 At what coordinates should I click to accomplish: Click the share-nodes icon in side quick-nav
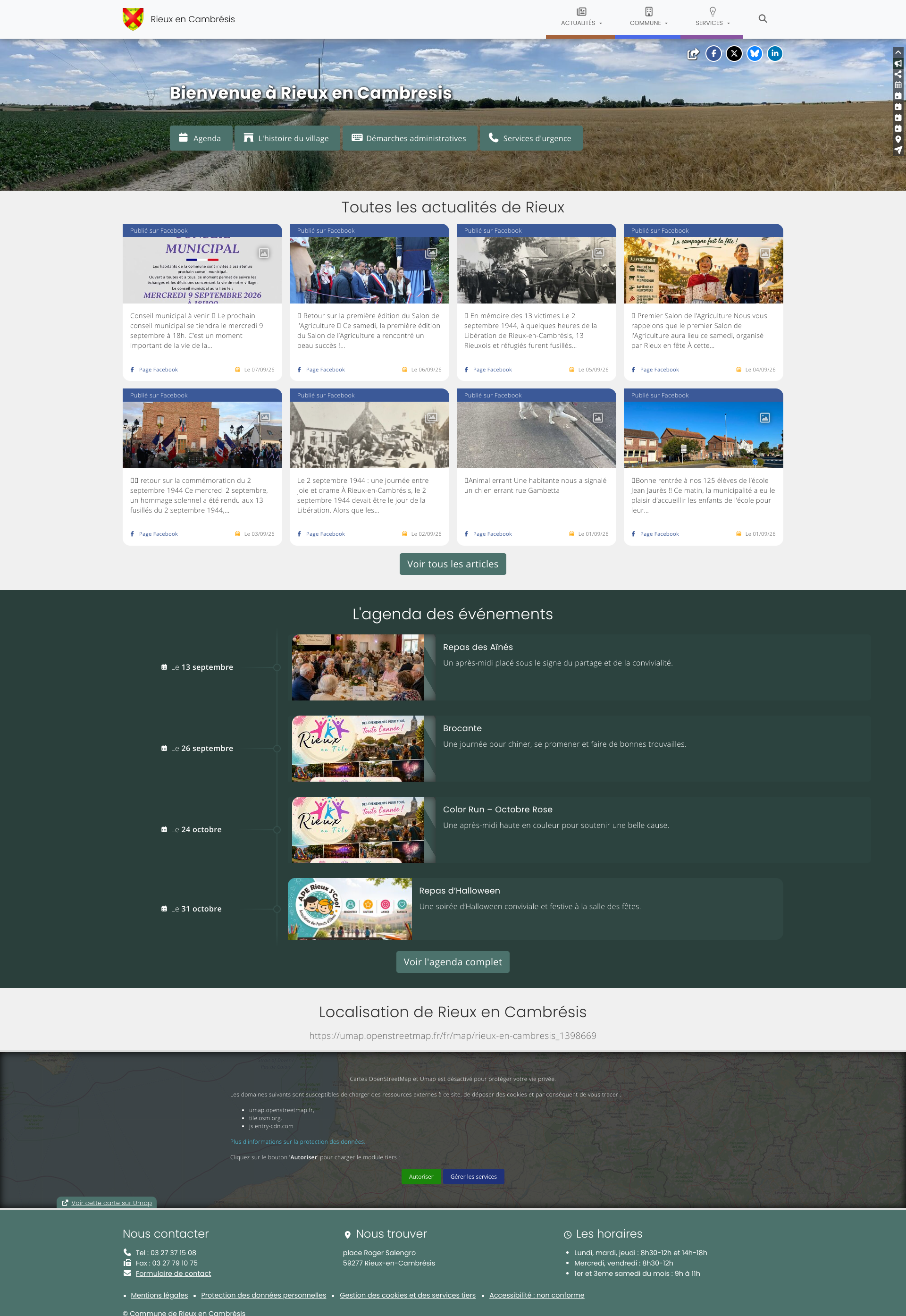coord(898,75)
